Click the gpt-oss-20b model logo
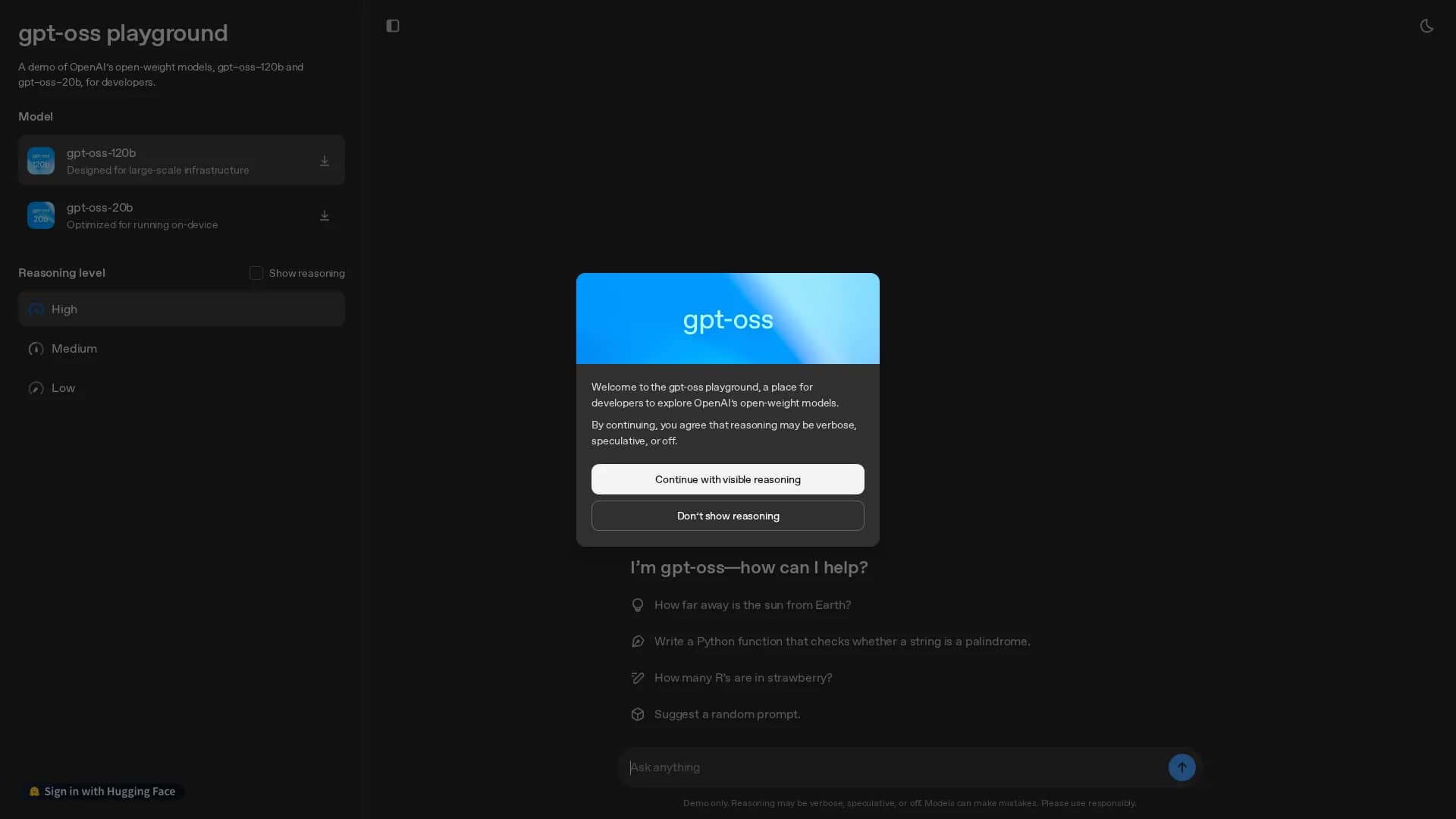Screen dimensions: 1456x819 [41, 215]
